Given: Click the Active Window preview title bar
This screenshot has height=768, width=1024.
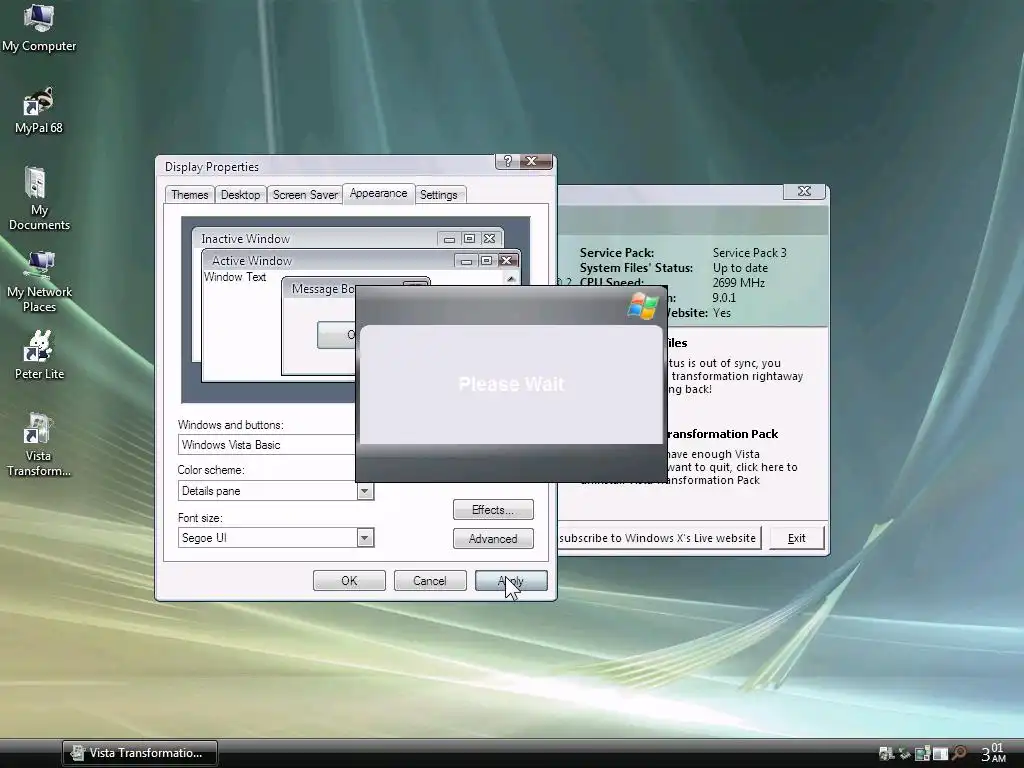Looking at the screenshot, I should (360, 261).
